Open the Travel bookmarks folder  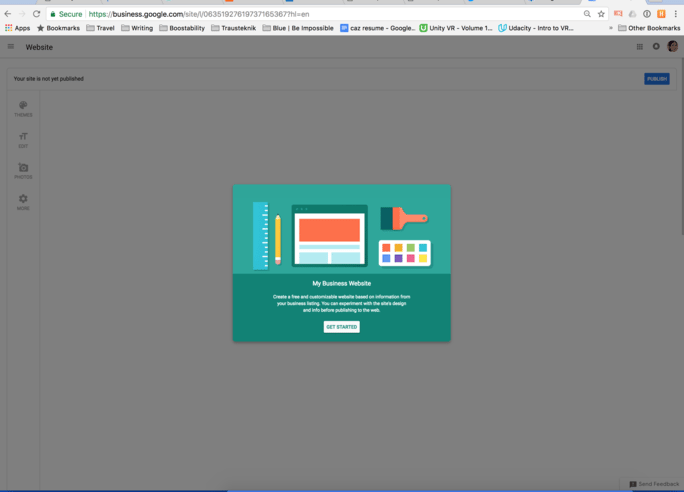100,28
